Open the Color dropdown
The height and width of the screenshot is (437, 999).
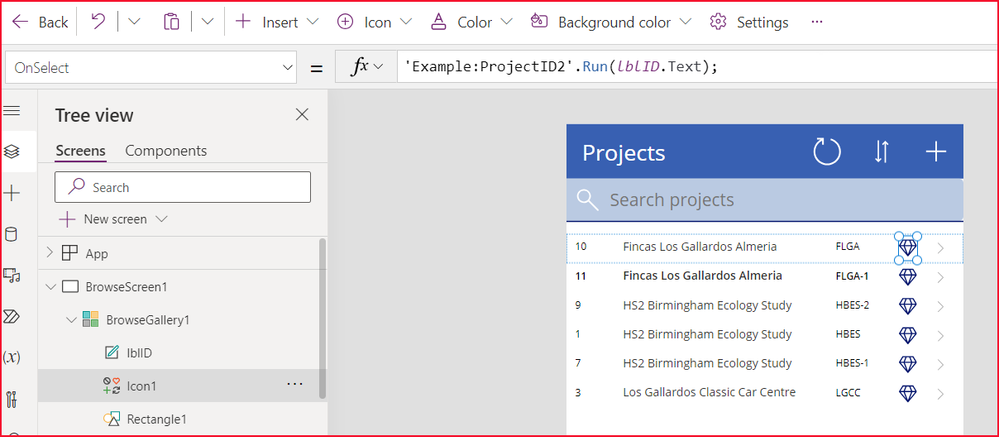coord(471,22)
